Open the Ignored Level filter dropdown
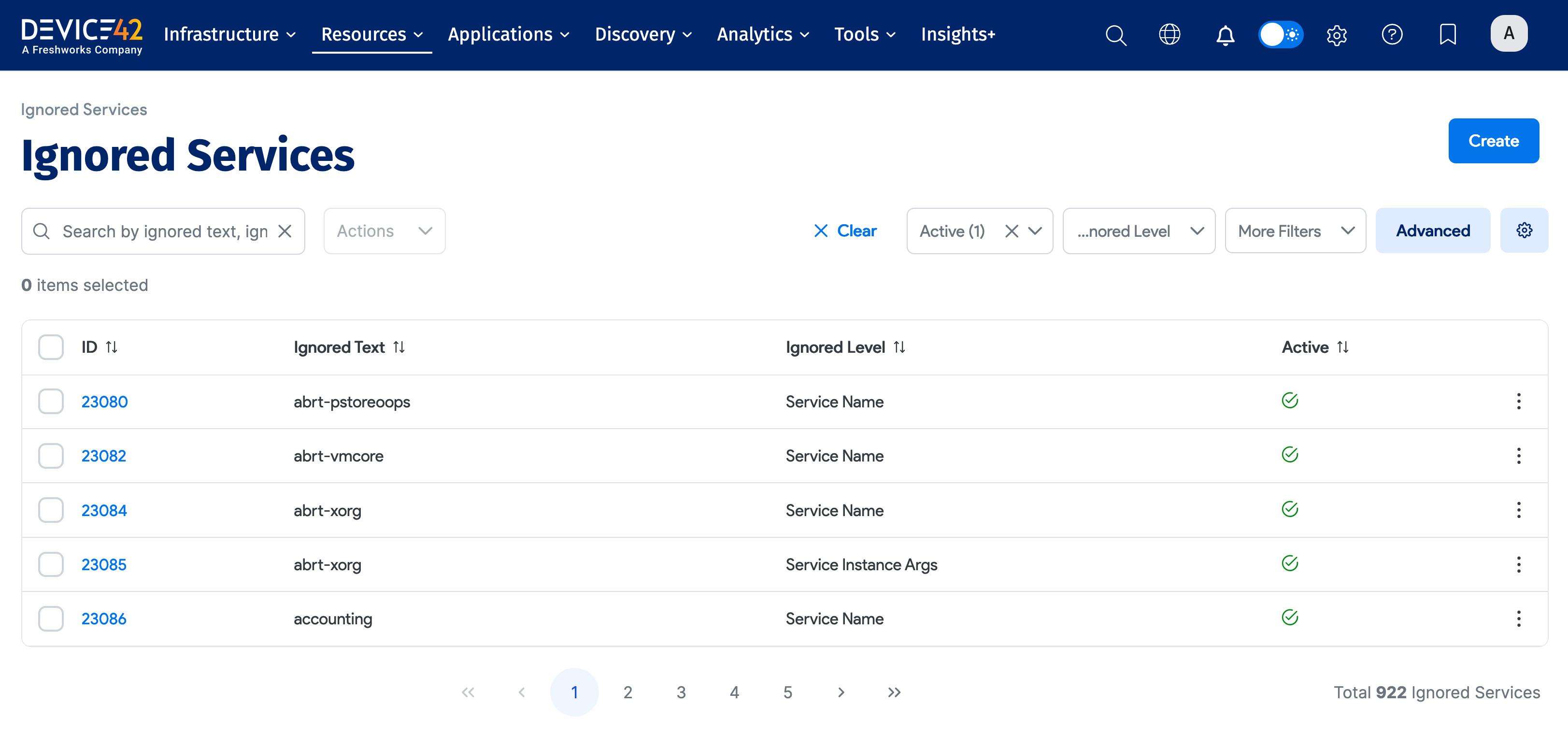This screenshot has height=749, width=1568. 1138,231
